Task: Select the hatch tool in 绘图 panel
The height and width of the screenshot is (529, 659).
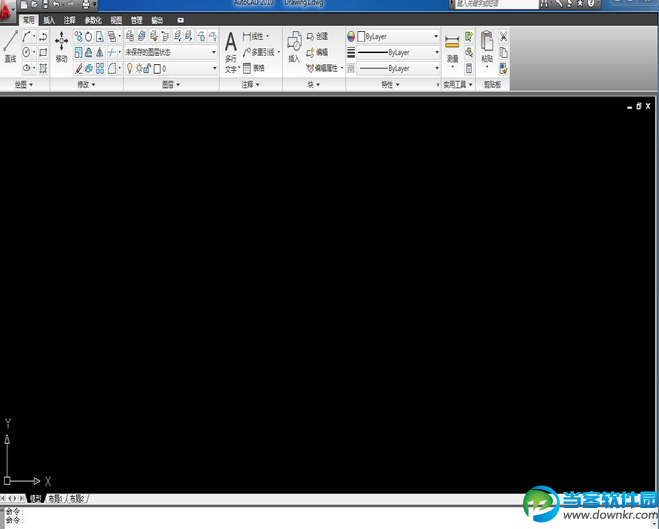Action: tap(43, 68)
